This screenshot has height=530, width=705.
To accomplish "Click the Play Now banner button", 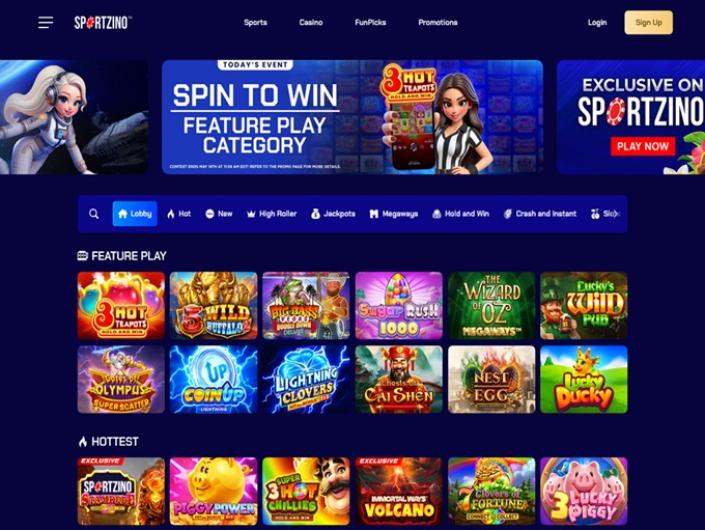I will click(x=643, y=147).
